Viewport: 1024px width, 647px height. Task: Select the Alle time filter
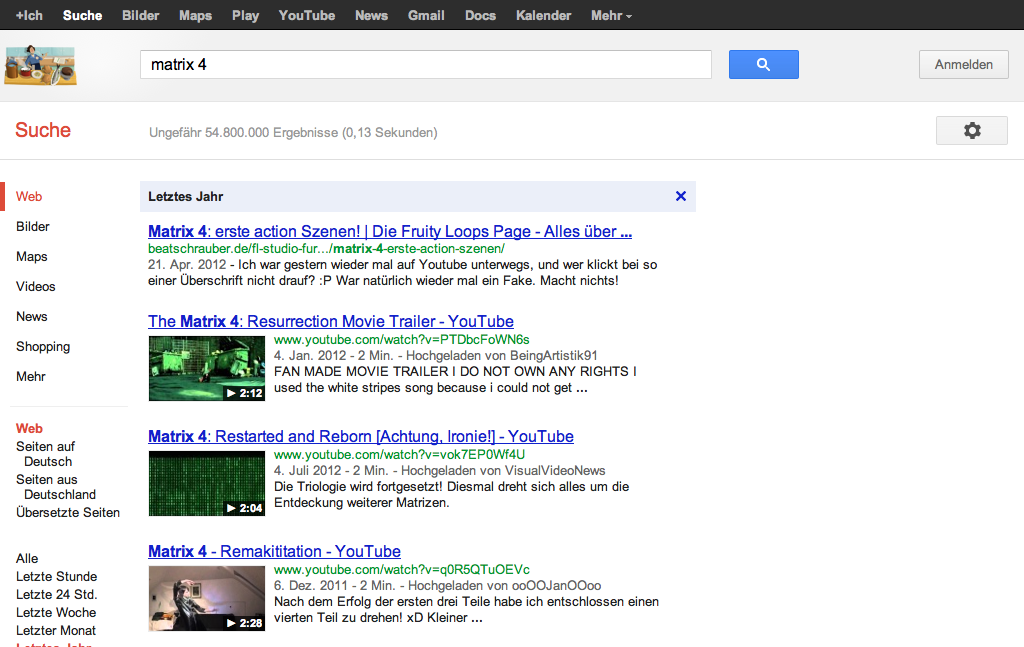pyautogui.click(x=27, y=559)
